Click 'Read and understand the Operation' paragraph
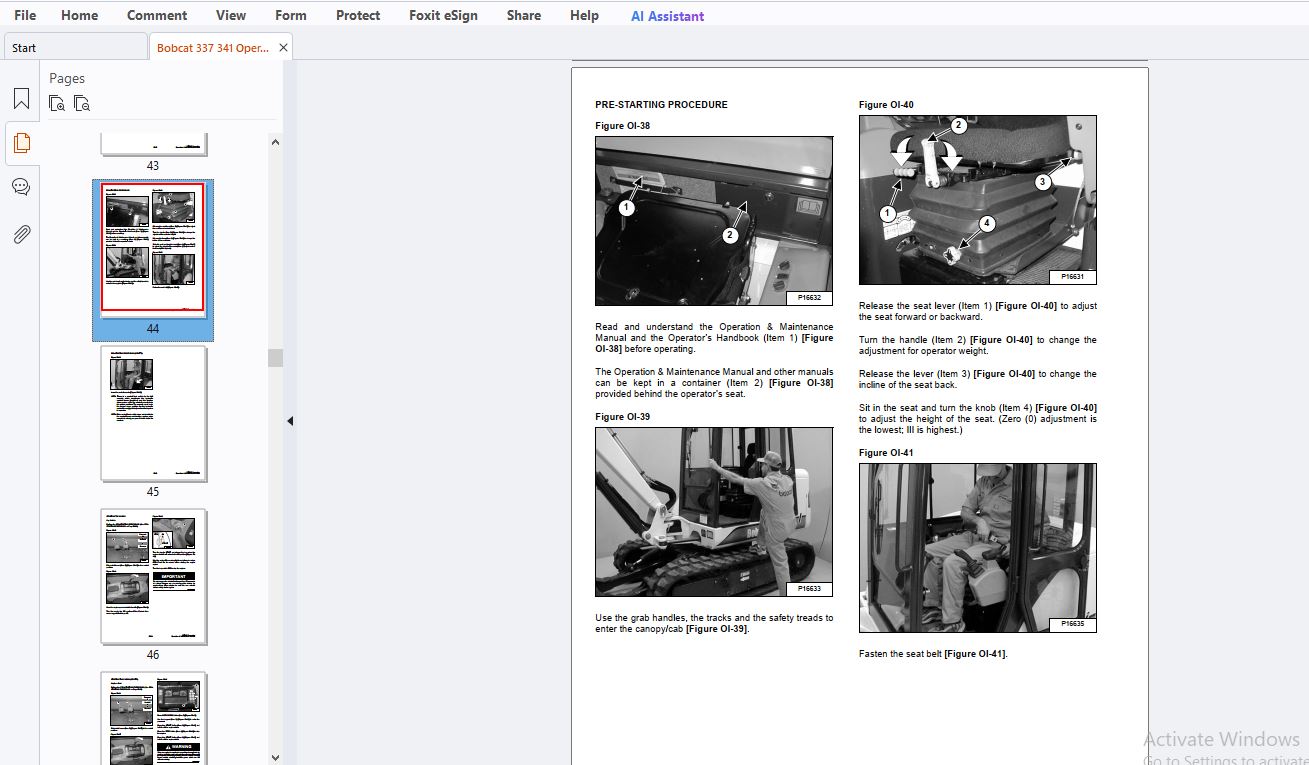Screen dimensions: 1309x765 point(714,338)
